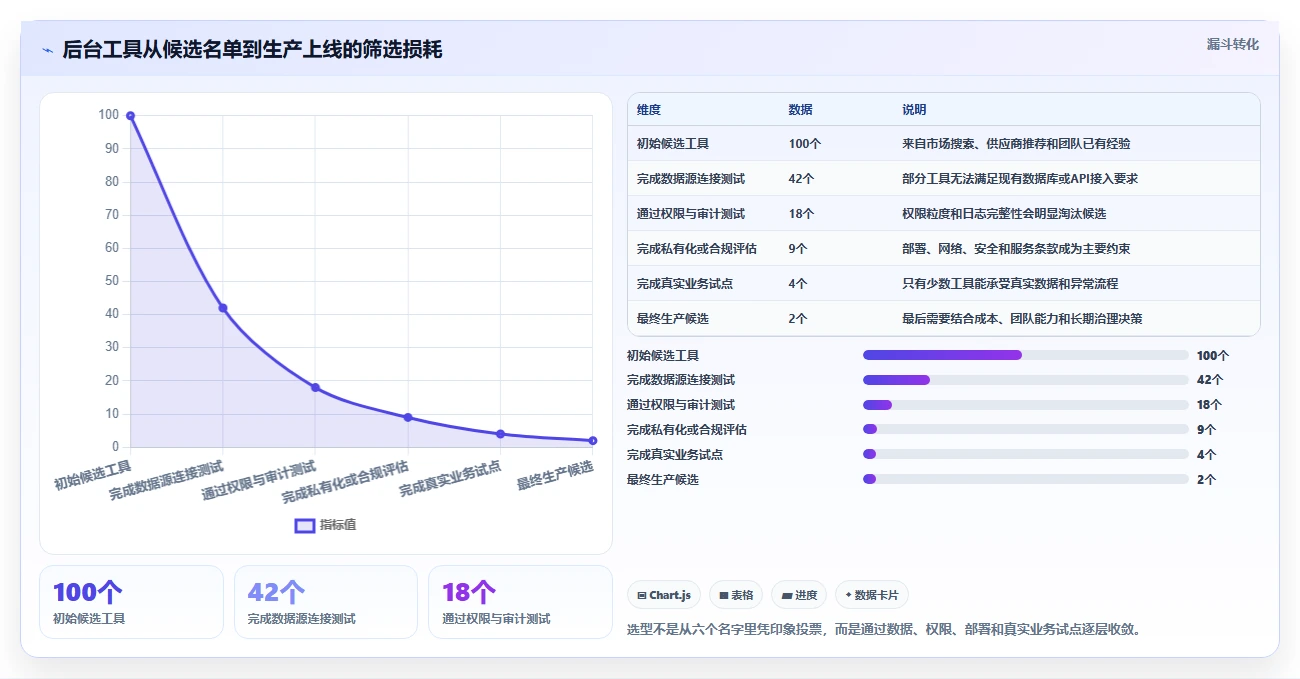
Task: Click the chart point at value 9
Action: 408,417
